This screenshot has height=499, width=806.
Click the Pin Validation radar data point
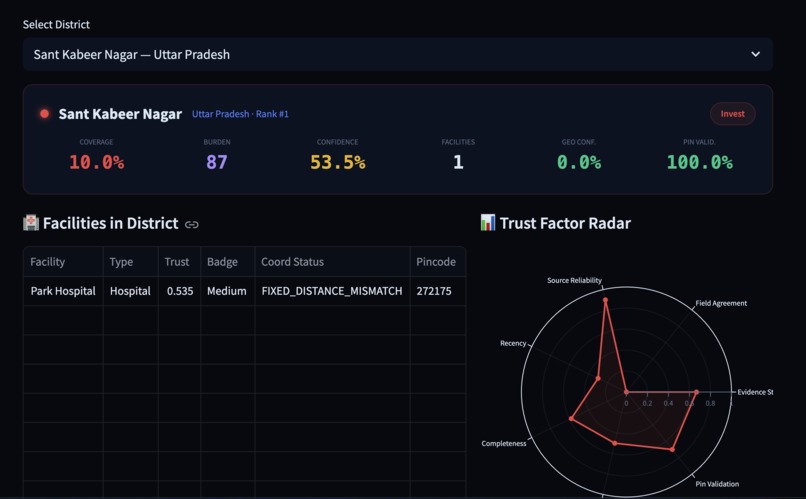(x=672, y=449)
